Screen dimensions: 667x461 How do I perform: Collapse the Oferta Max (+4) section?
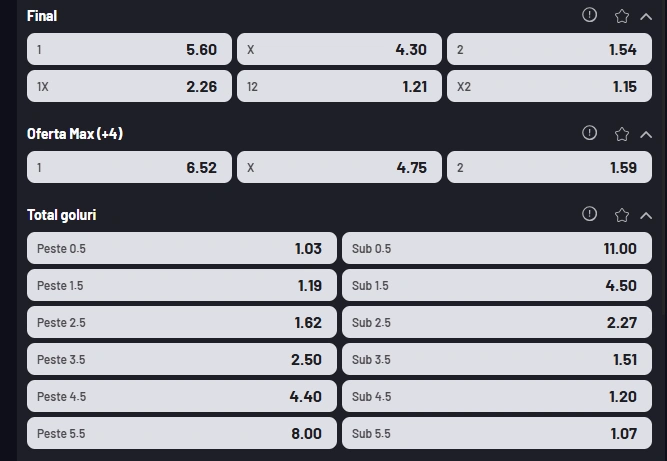(x=646, y=135)
